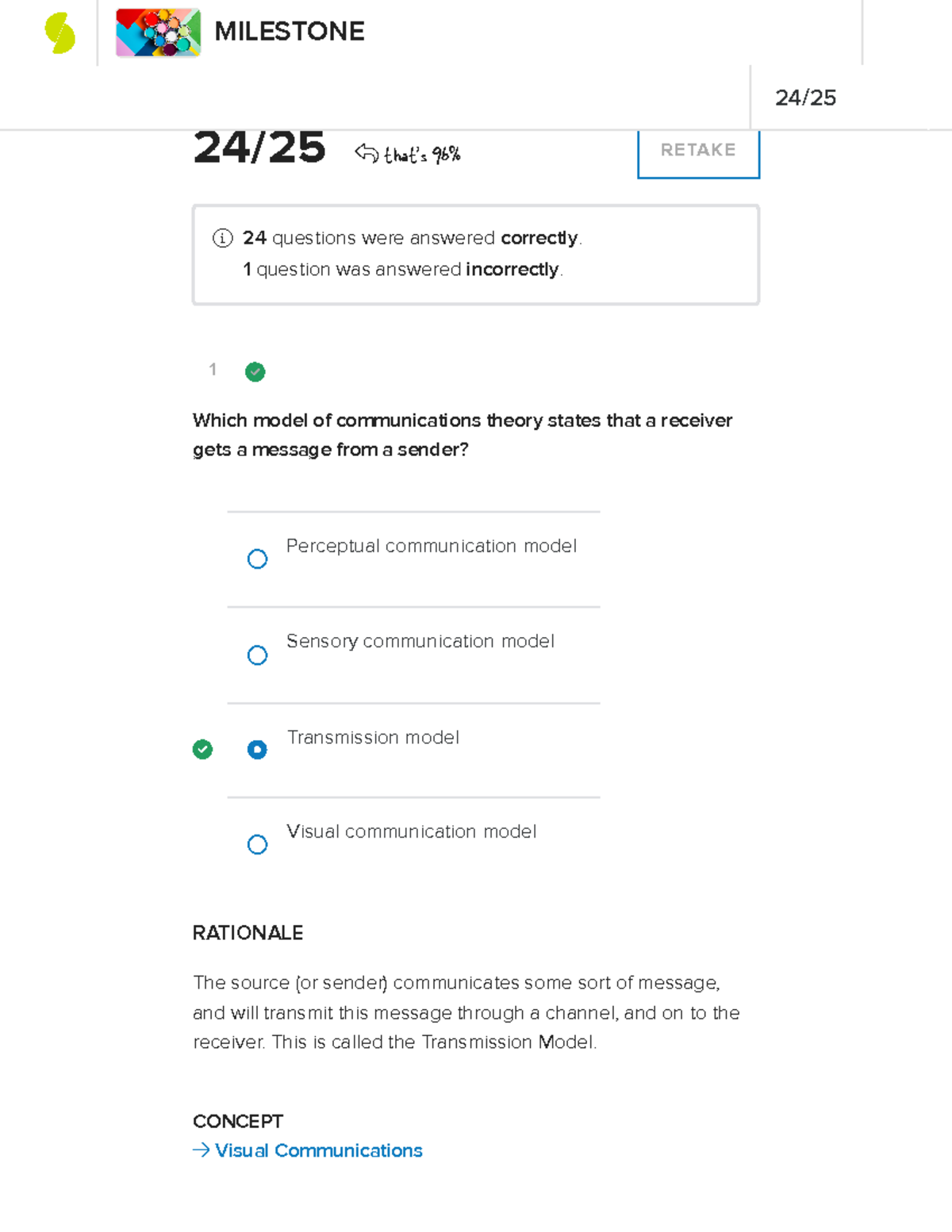Click the question number 1 label
952x1232 pixels.
pos(213,370)
